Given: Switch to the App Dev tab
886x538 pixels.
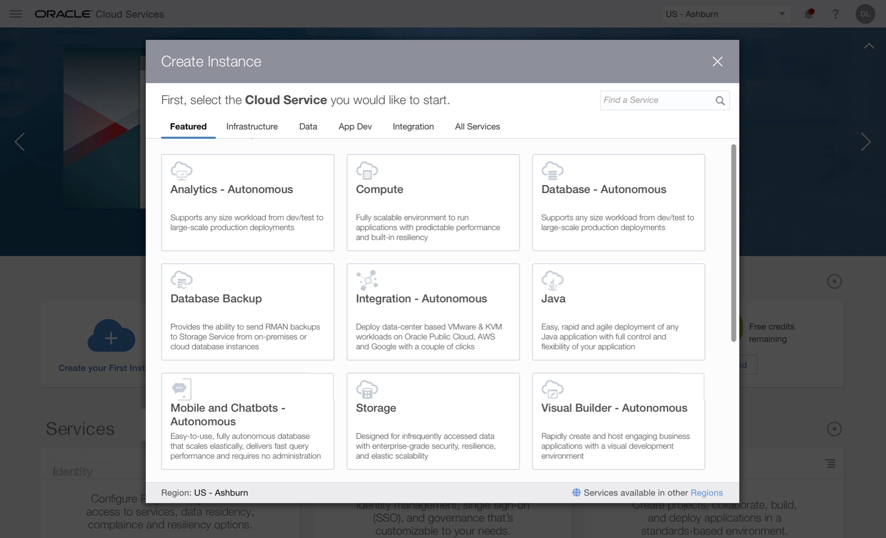Looking at the screenshot, I should pos(355,127).
